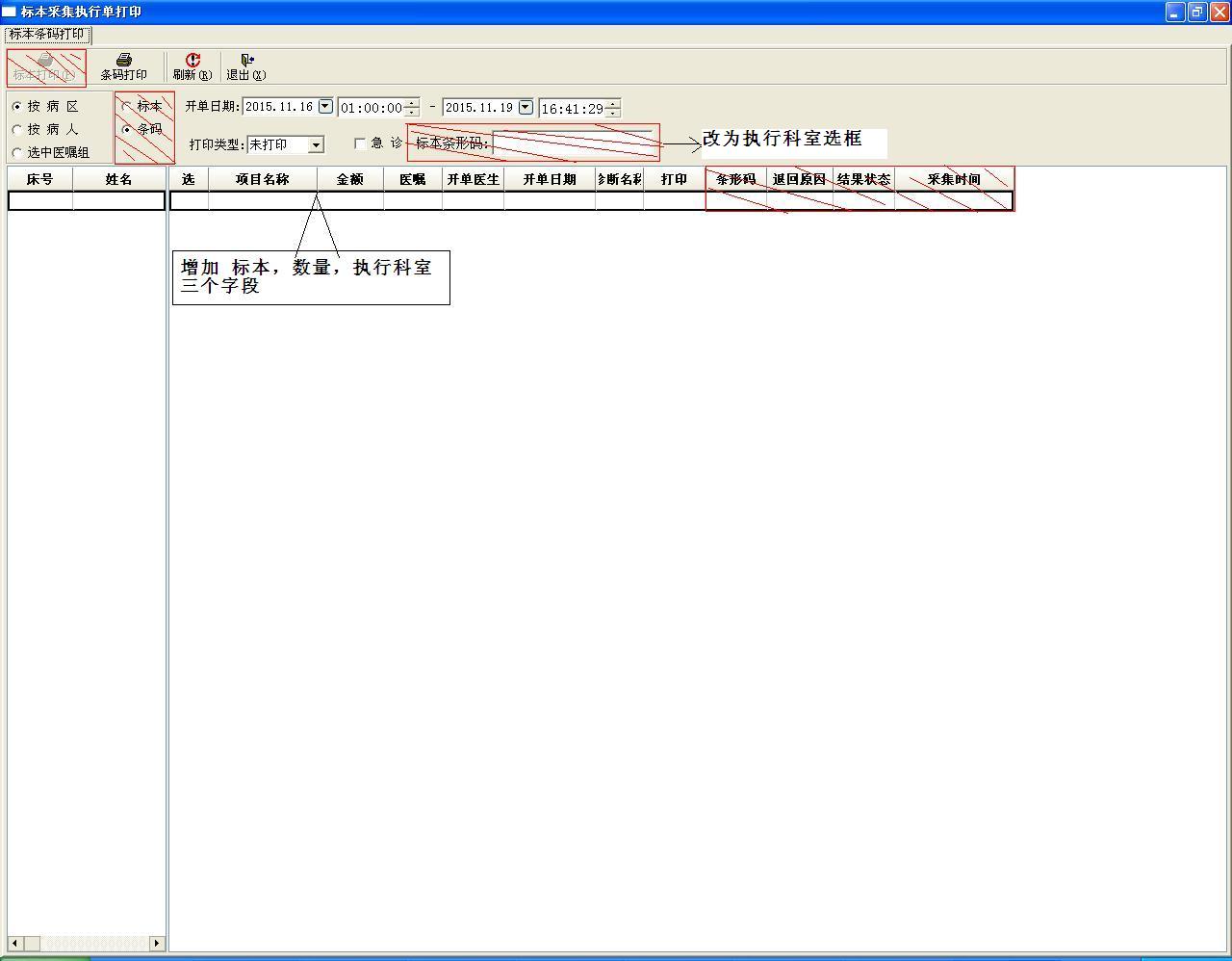This screenshot has height=961, width=1232.
Task: Click the window icon in the title bar
Action: 9,12
